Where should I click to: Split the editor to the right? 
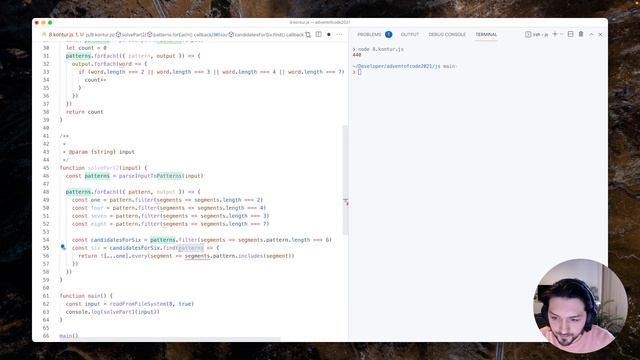click(319, 35)
